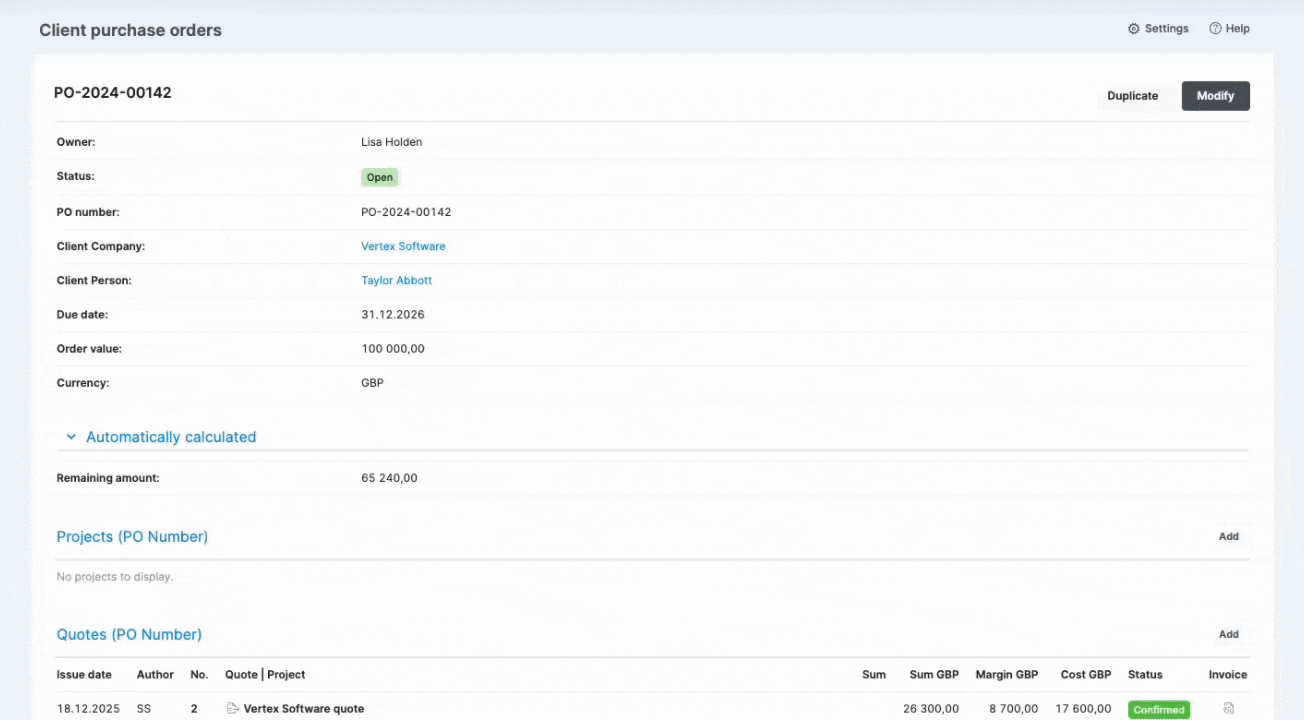Click the invoice icon in the quote row
Image resolution: width=1304 pixels, height=720 pixels.
pyautogui.click(x=1228, y=709)
